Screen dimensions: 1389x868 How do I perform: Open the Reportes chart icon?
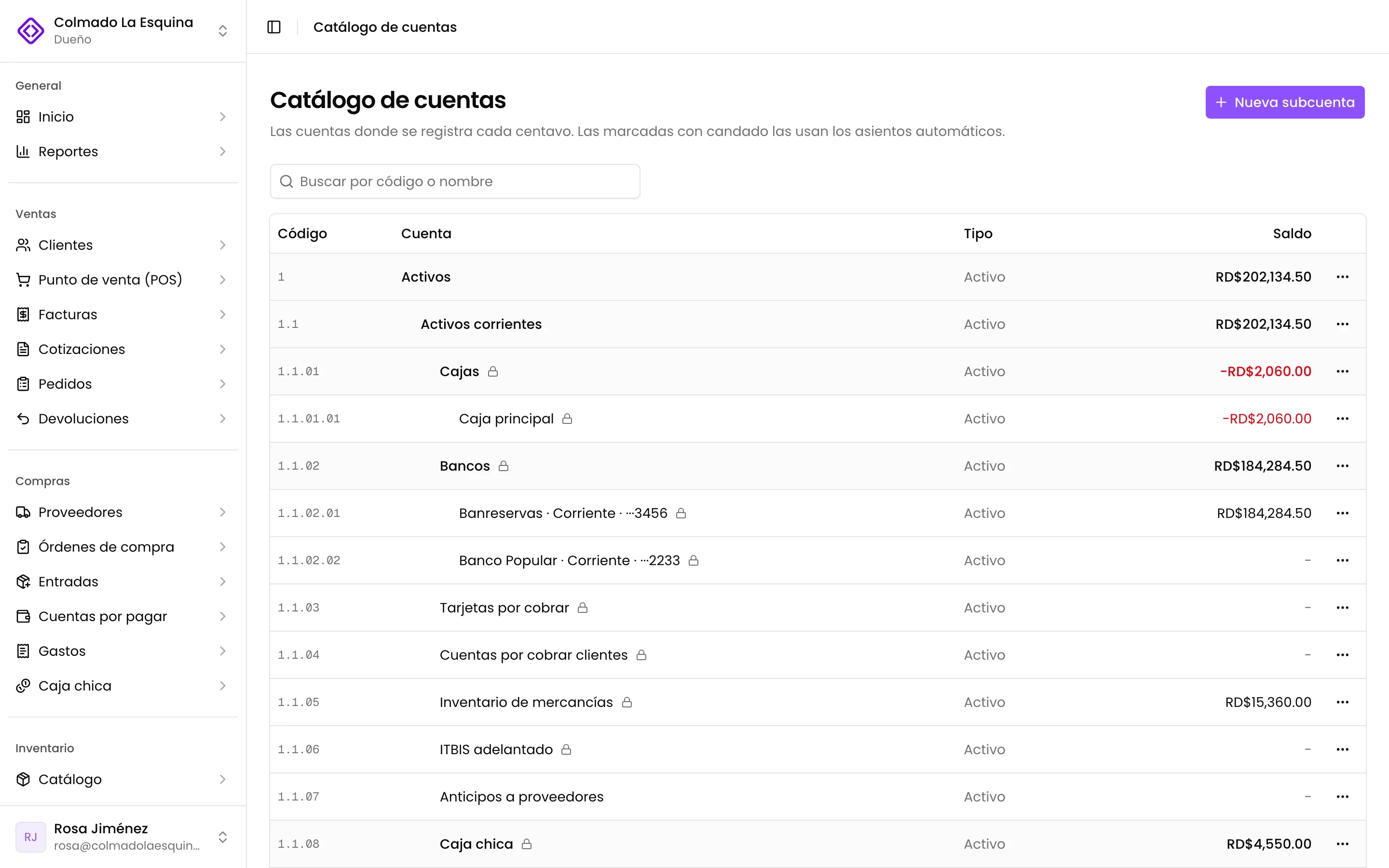tap(23, 151)
